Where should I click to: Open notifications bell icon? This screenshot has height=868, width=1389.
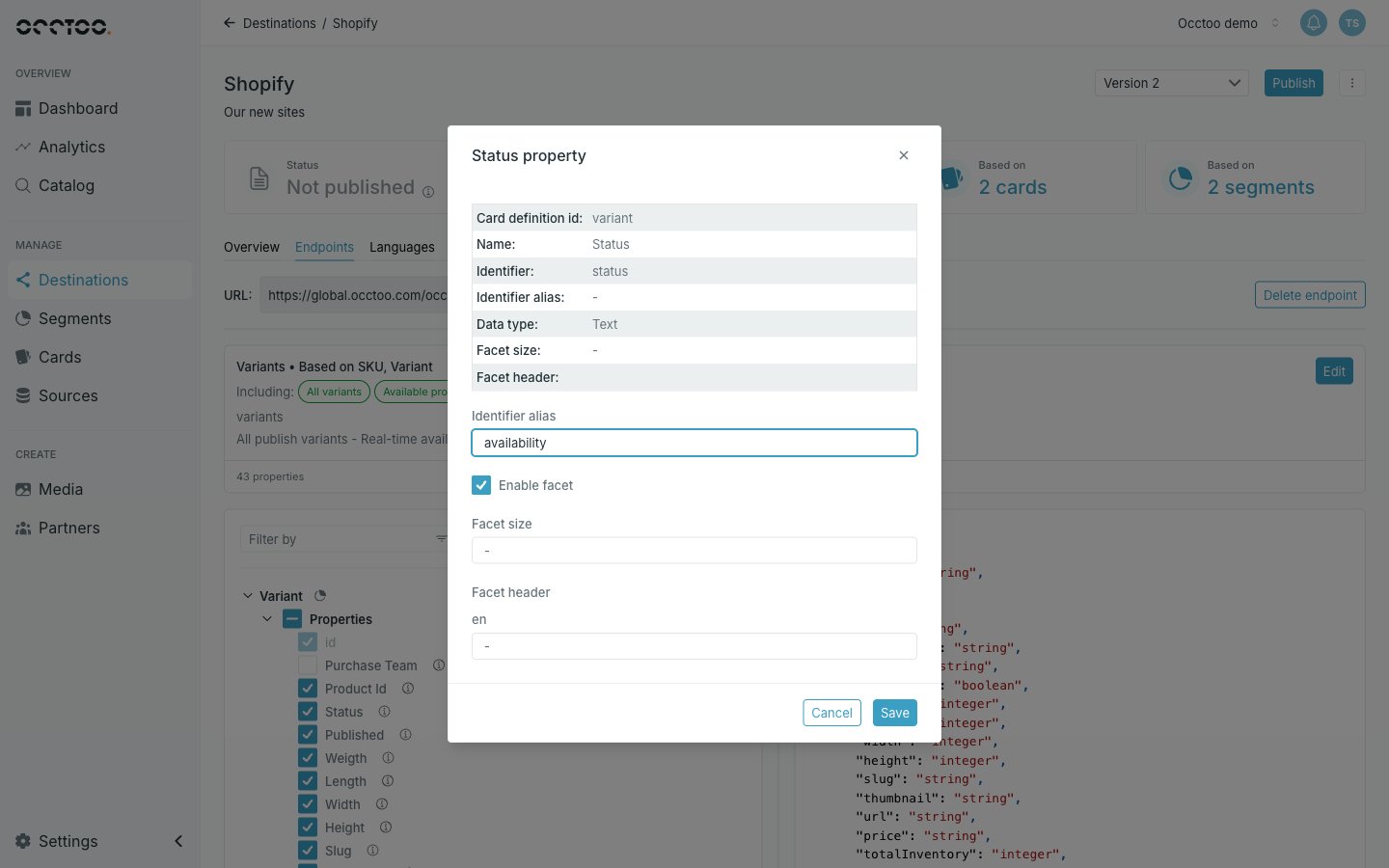[1314, 23]
